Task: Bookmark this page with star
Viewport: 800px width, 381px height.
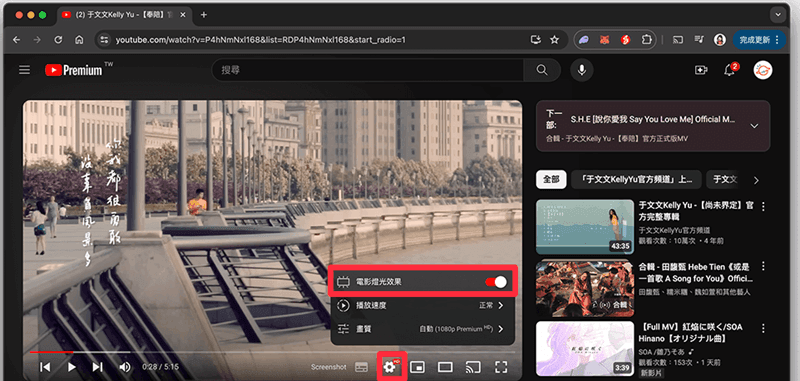Action: [554, 40]
